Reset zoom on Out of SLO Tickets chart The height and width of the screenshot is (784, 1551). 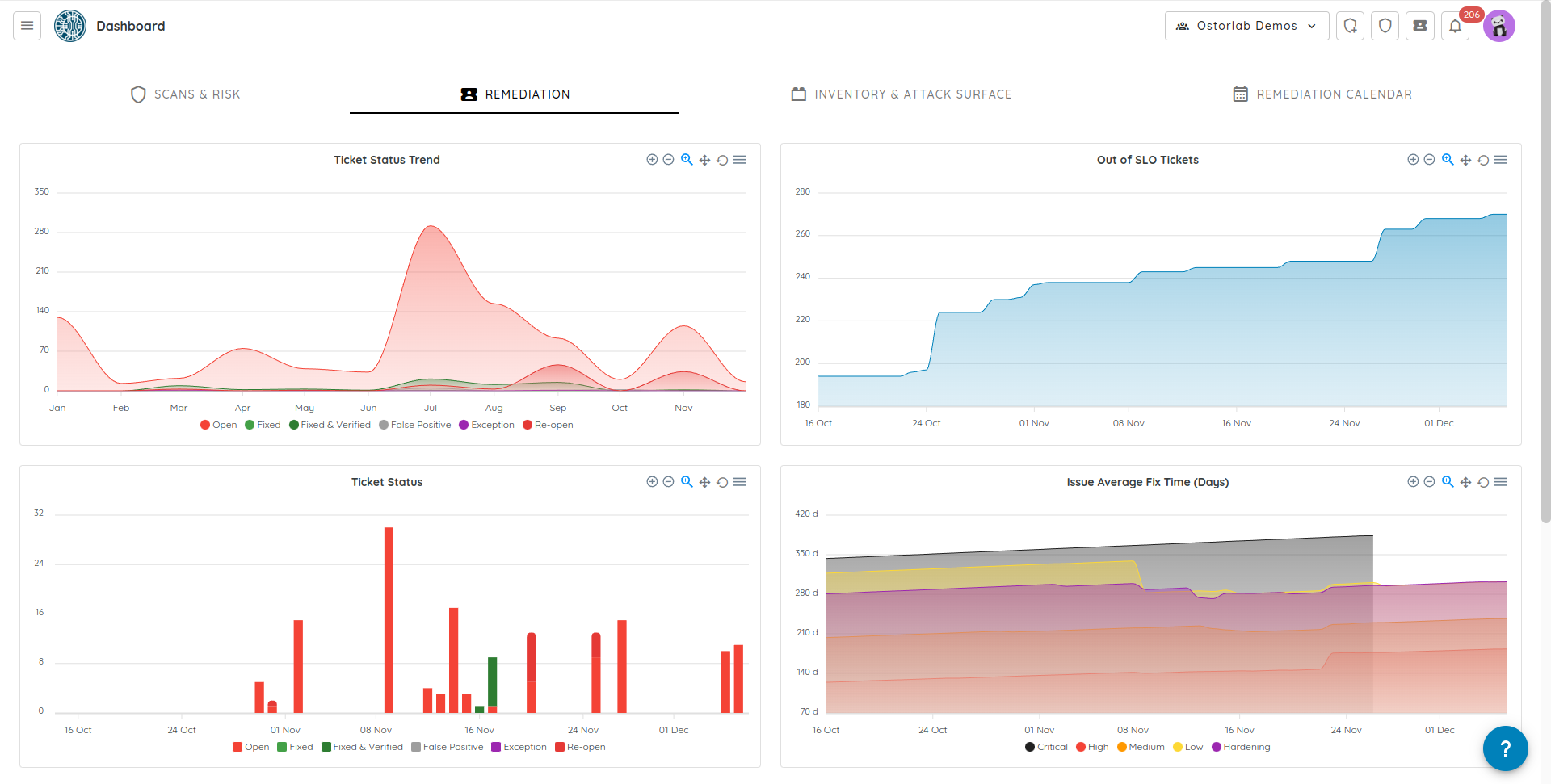pos(1483,160)
